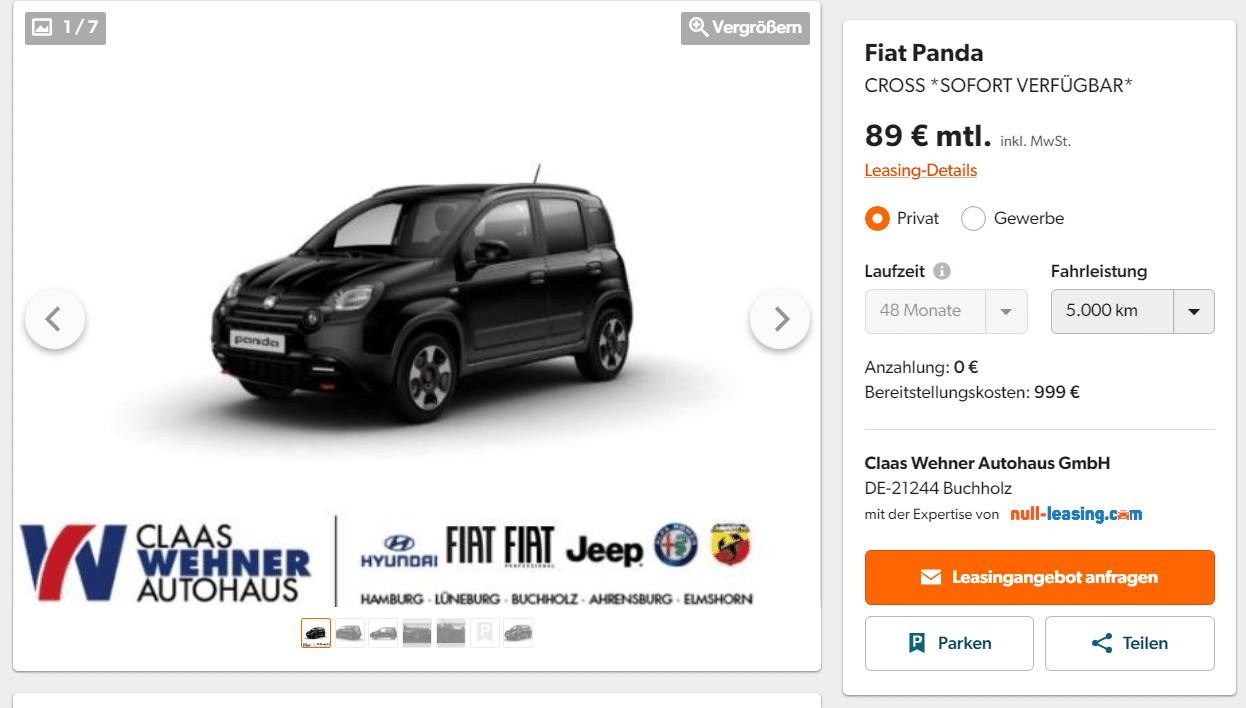Click the Laufzeit info icon
This screenshot has width=1246, height=708.
[x=942, y=271]
